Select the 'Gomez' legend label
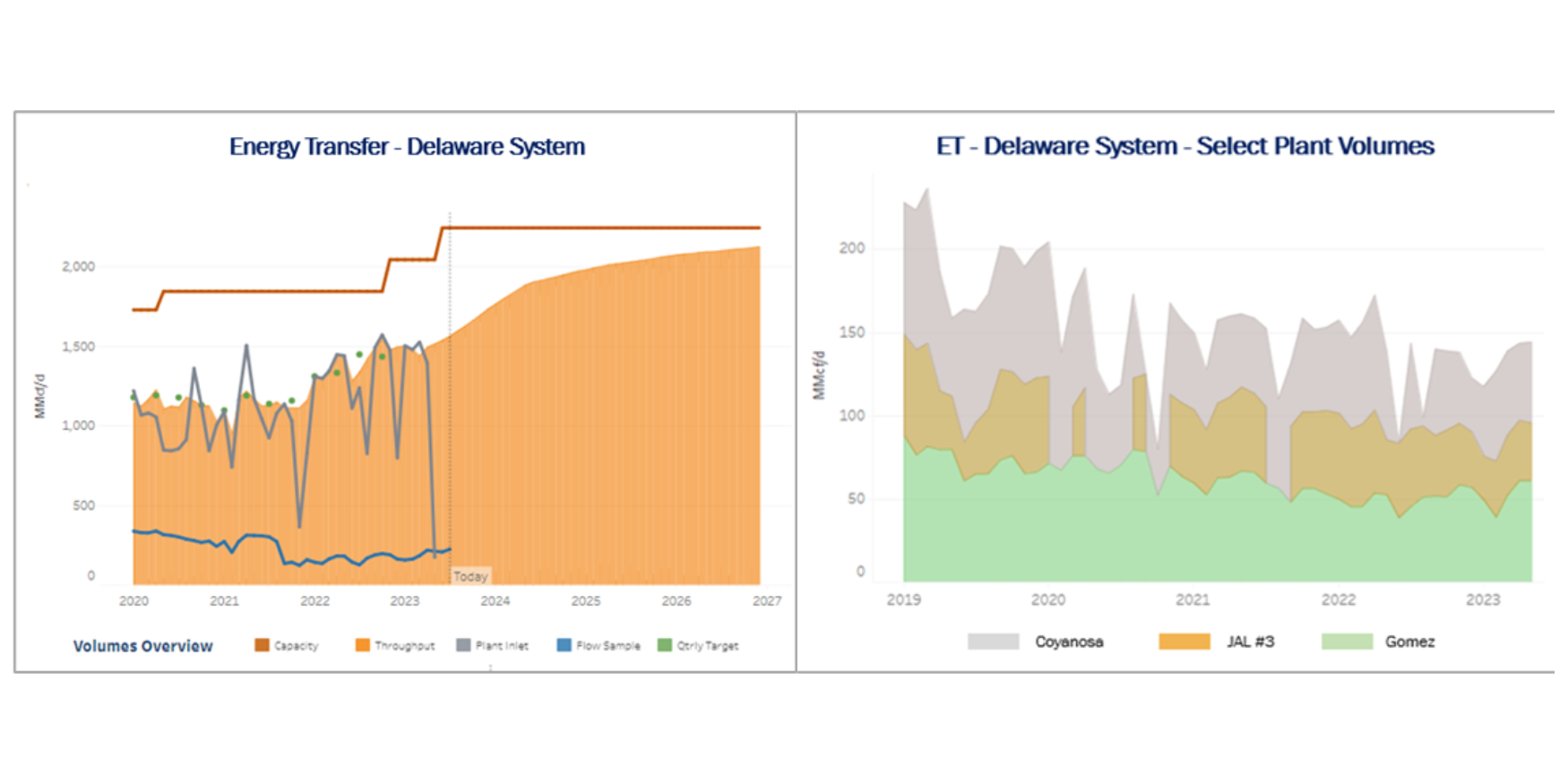Image resolution: width=1568 pixels, height=784 pixels. coord(1409,642)
